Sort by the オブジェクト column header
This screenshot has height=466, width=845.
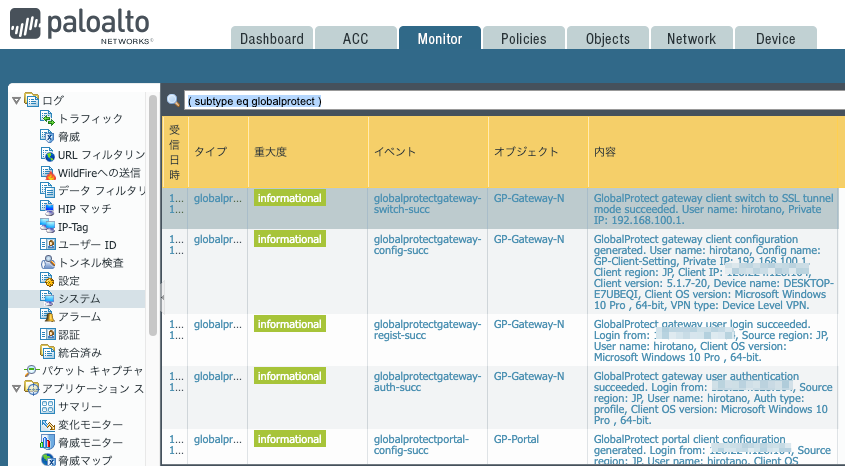pos(538,152)
